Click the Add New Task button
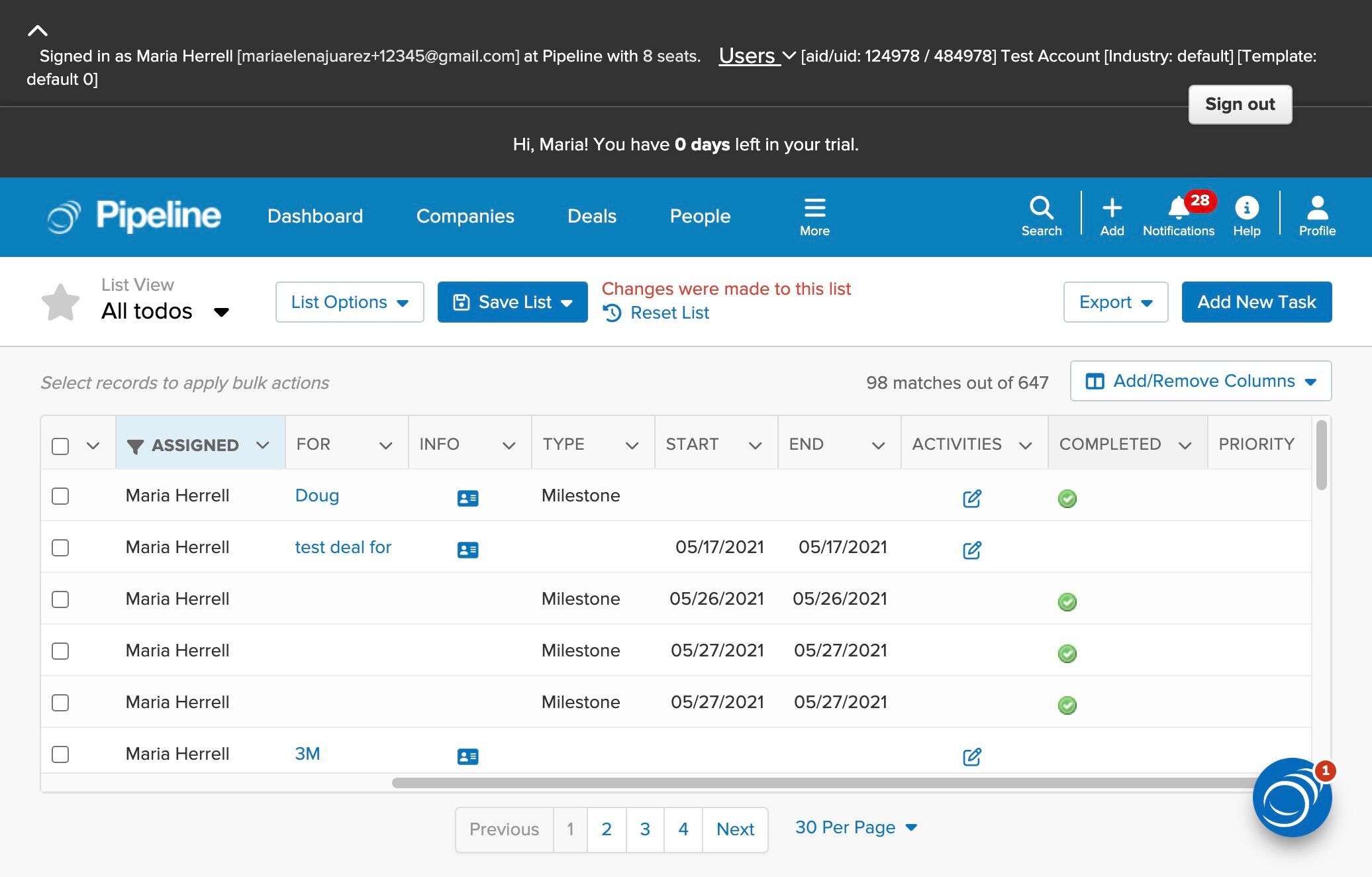1372x877 pixels. coord(1256,302)
